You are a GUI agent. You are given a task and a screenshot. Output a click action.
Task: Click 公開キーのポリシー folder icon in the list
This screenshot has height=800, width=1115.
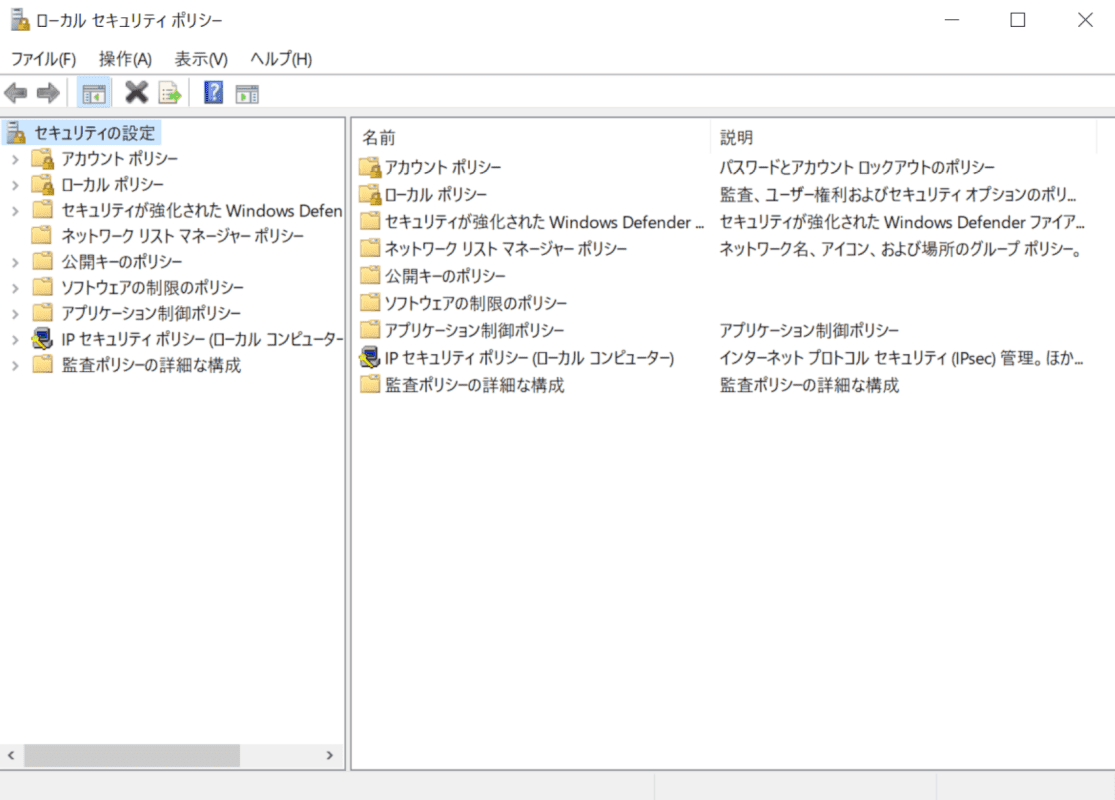[370, 275]
